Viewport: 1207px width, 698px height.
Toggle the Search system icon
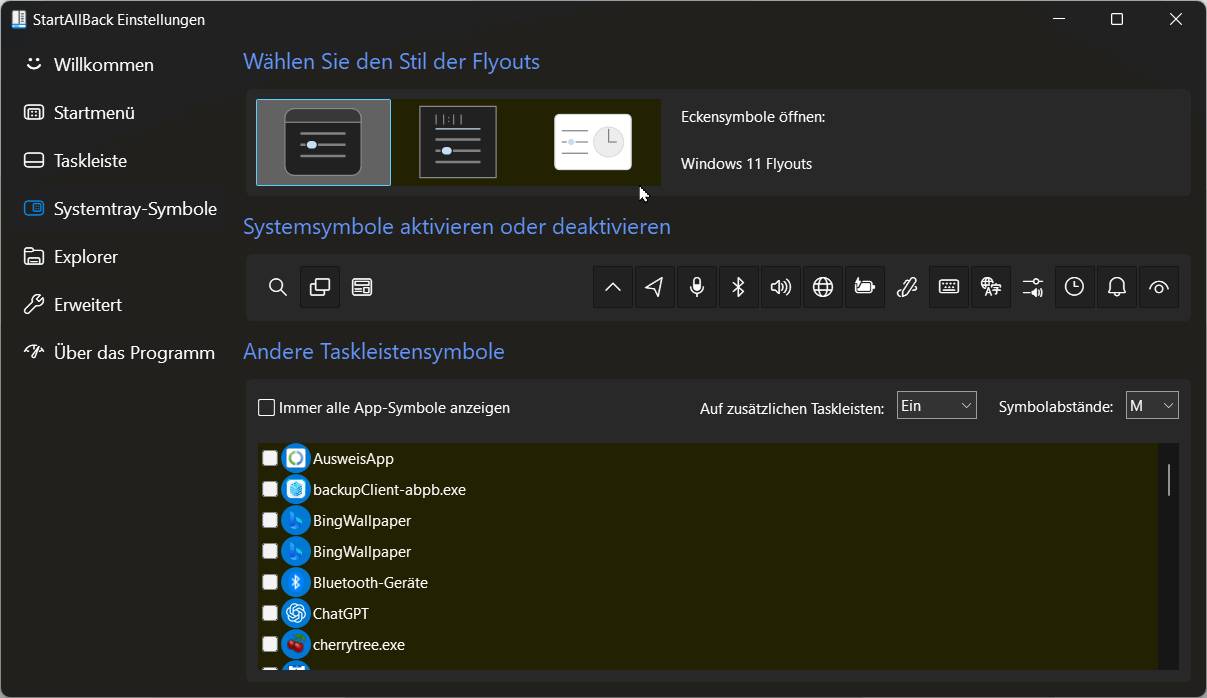click(x=278, y=287)
